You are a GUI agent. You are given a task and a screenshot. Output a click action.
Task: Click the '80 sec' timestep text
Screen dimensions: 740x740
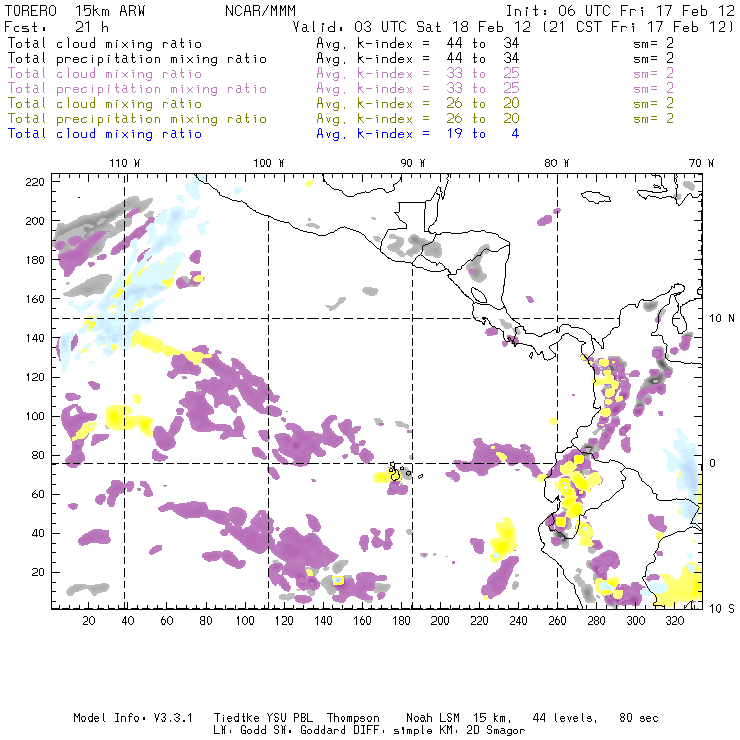pyautogui.click(x=639, y=718)
